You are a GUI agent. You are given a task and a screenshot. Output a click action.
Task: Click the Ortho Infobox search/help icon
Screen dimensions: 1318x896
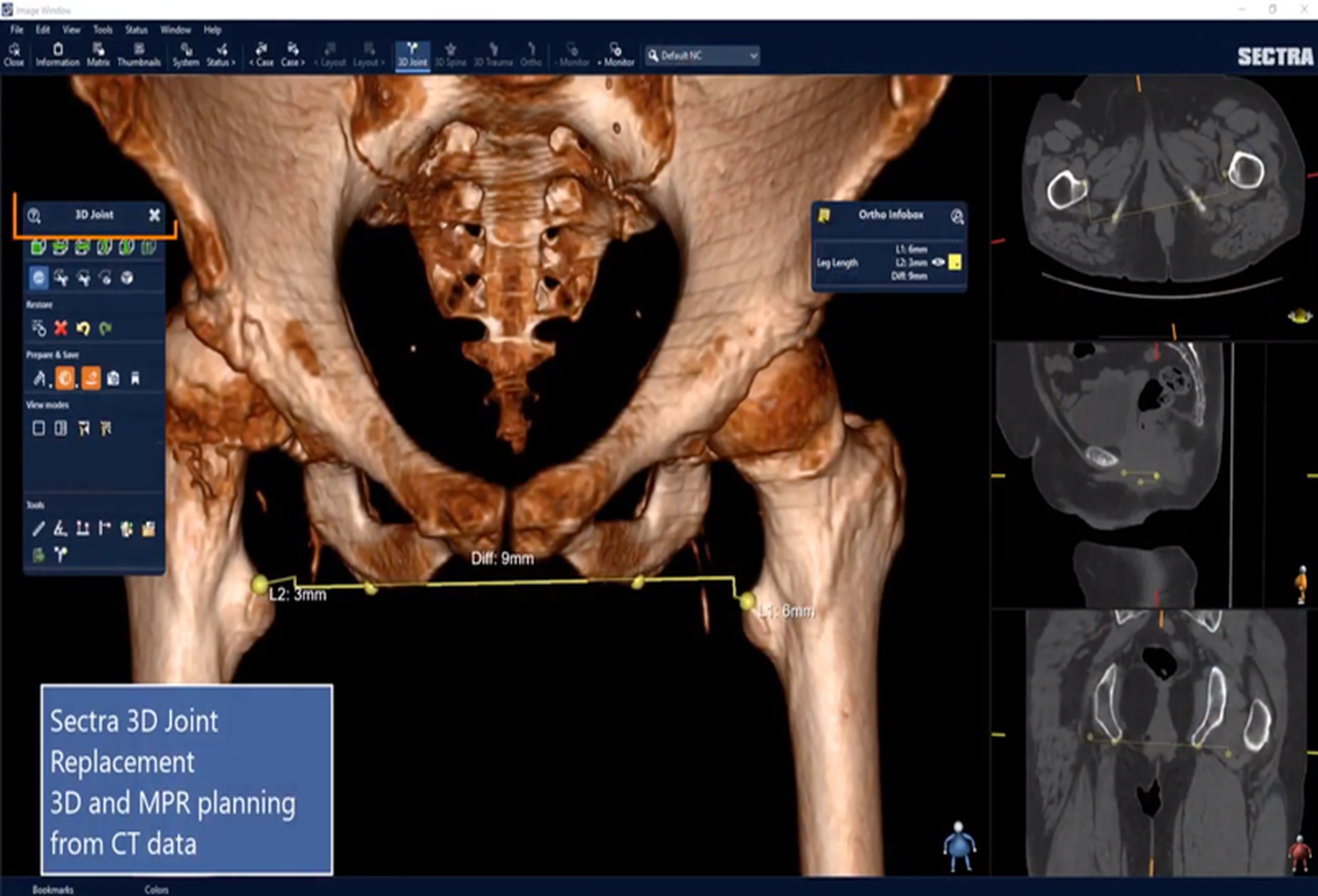click(x=957, y=216)
